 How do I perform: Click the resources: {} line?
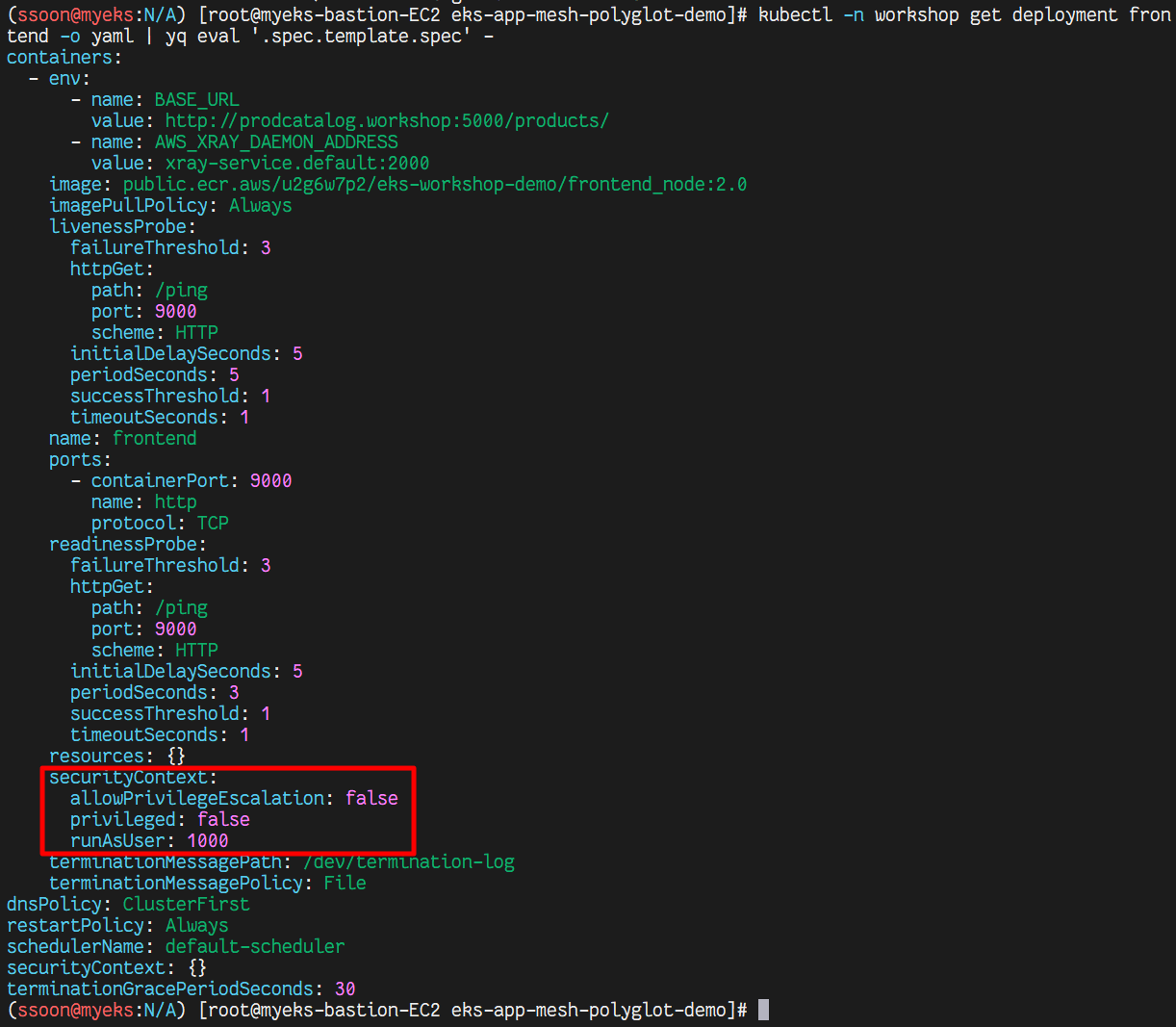click(116, 757)
